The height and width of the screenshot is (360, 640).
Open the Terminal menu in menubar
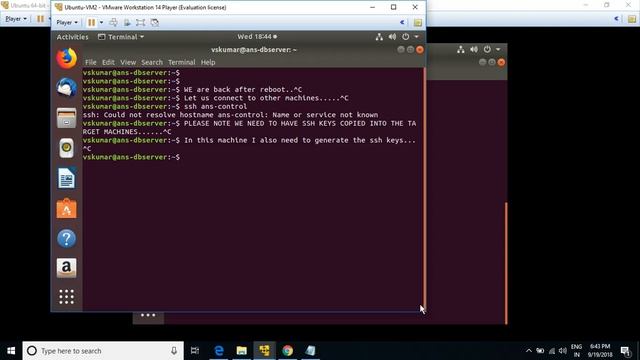(182, 62)
